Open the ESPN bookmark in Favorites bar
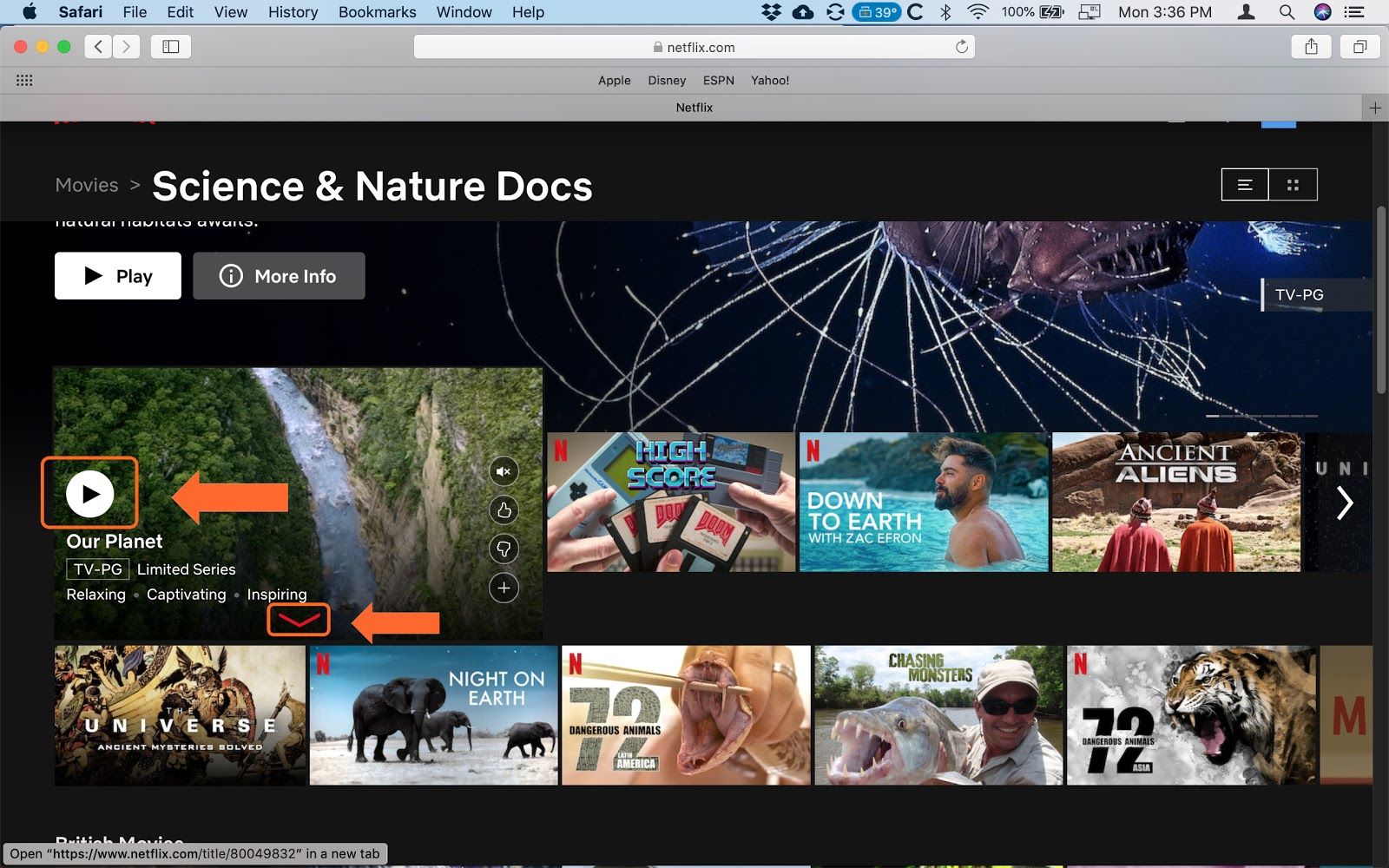This screenshot has height=868, width=1389. 719,80
